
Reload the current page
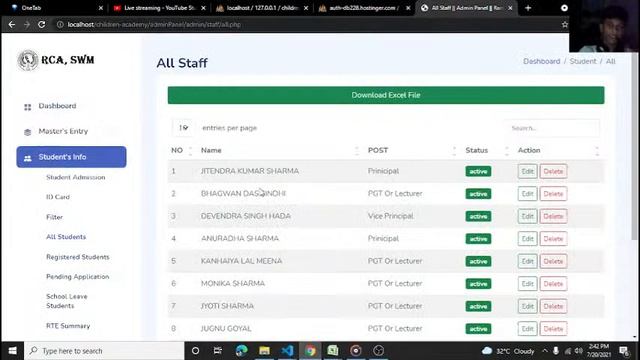(42, 24)
